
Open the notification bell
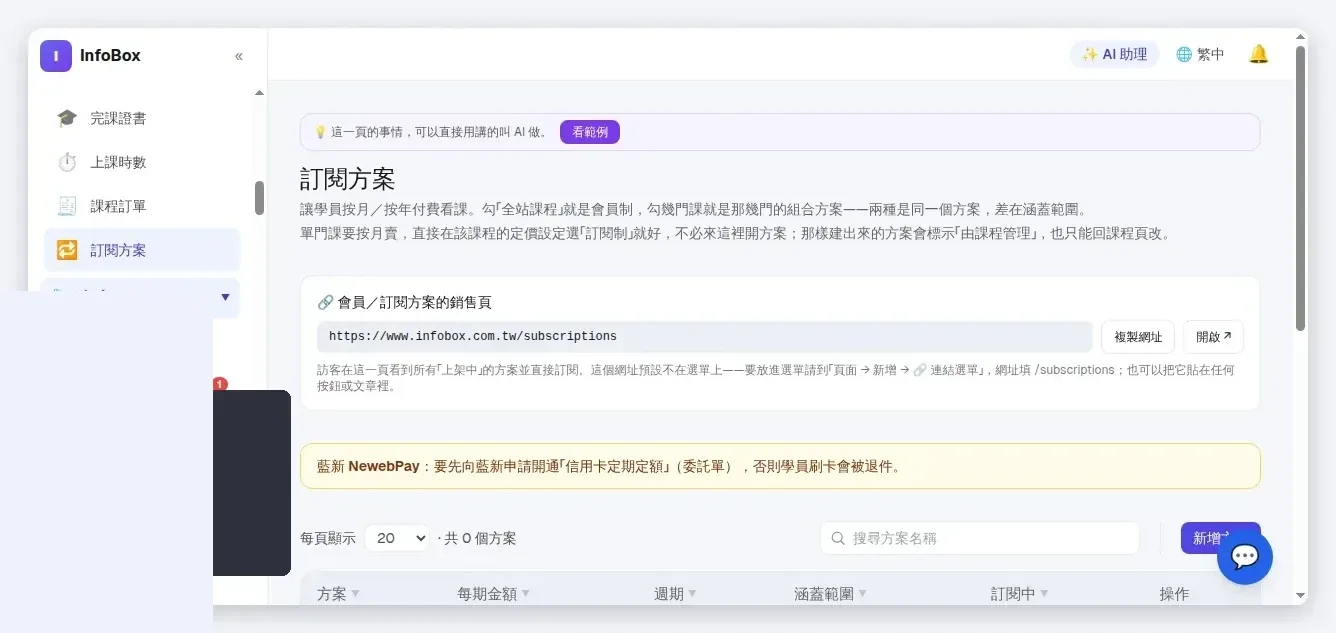point(1259,54)
